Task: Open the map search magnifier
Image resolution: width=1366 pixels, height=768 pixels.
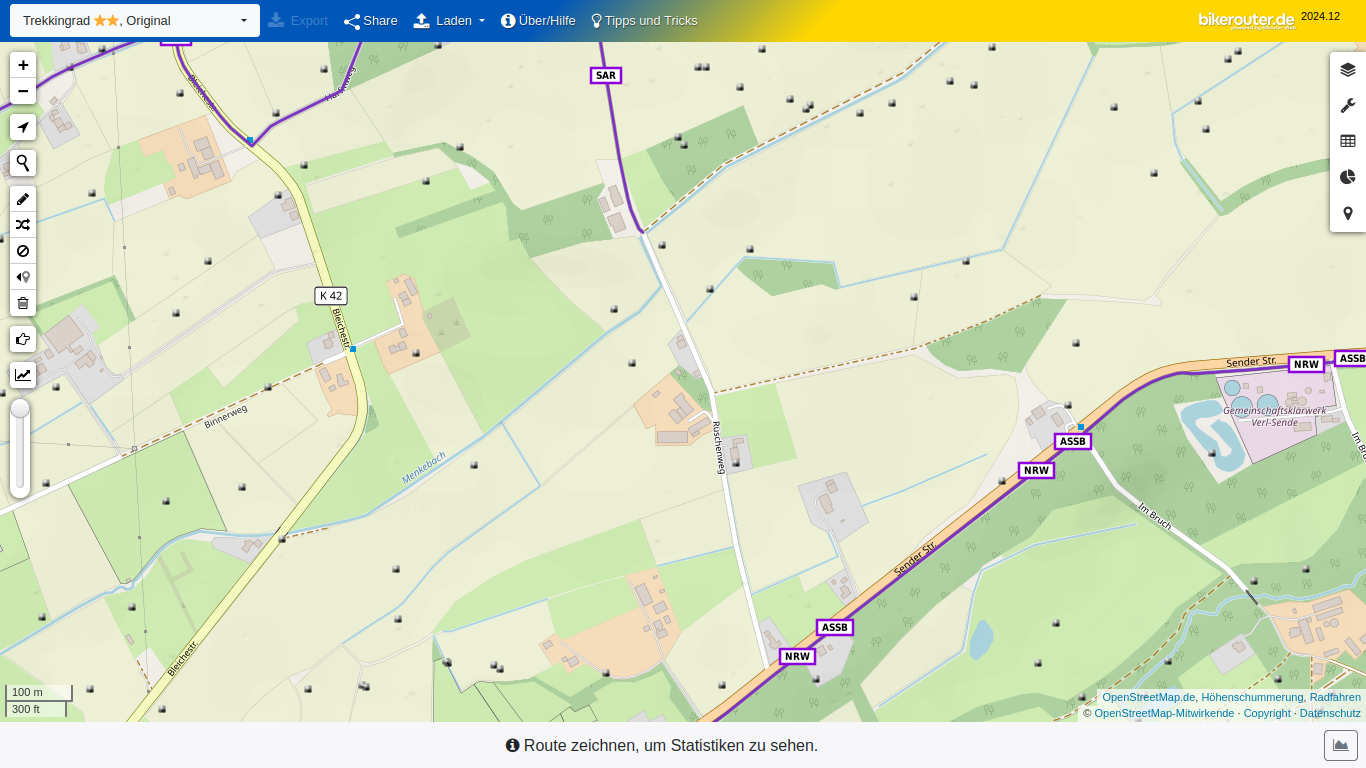Action: (23, 163)
